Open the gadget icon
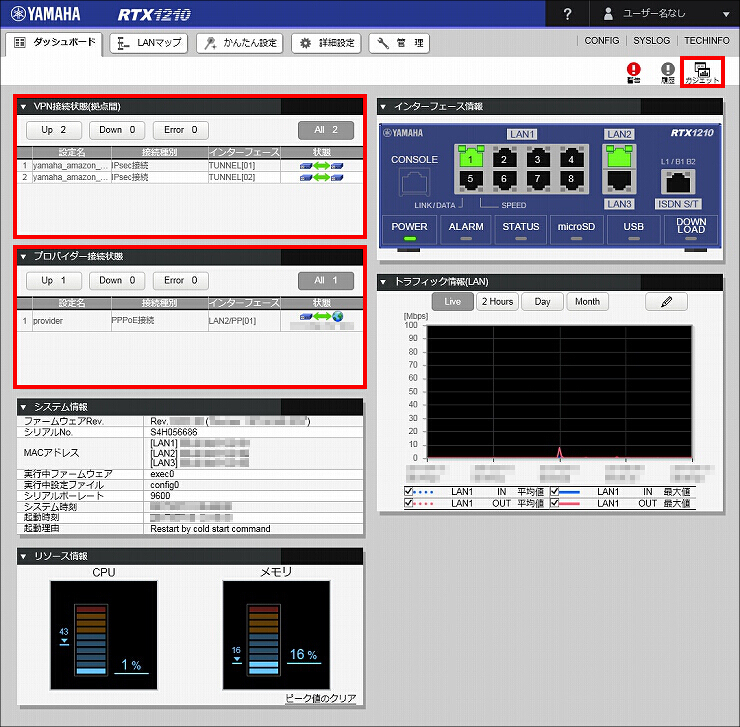Screen dimensions: 740x727 pyautogui.click(x=702, y=73)
